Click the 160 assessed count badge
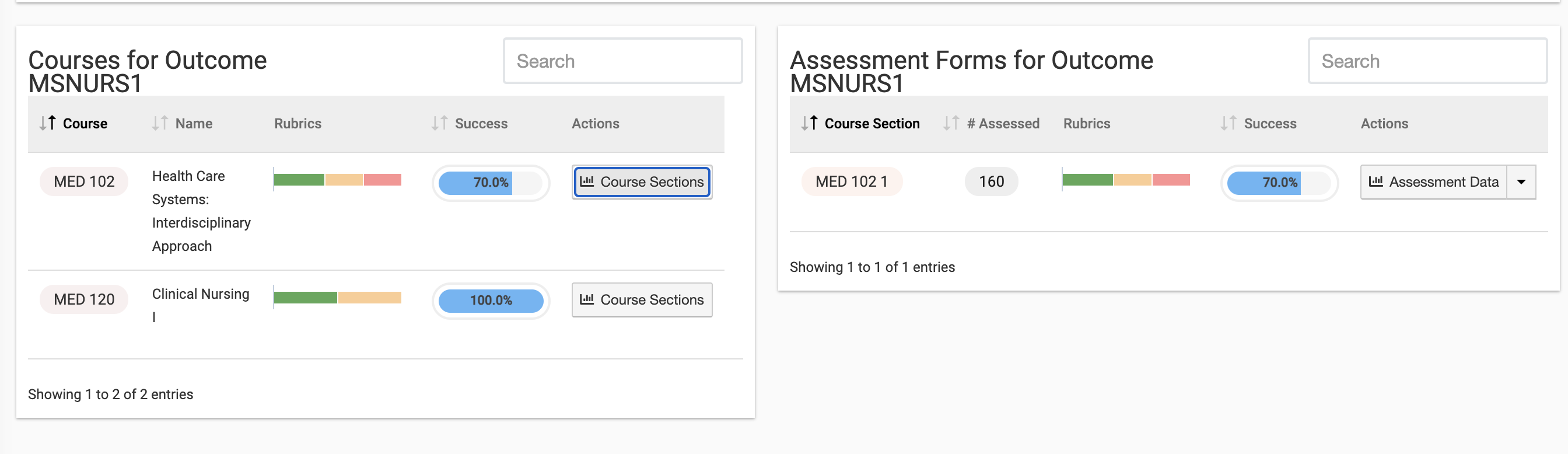 [x=991, y=182]
